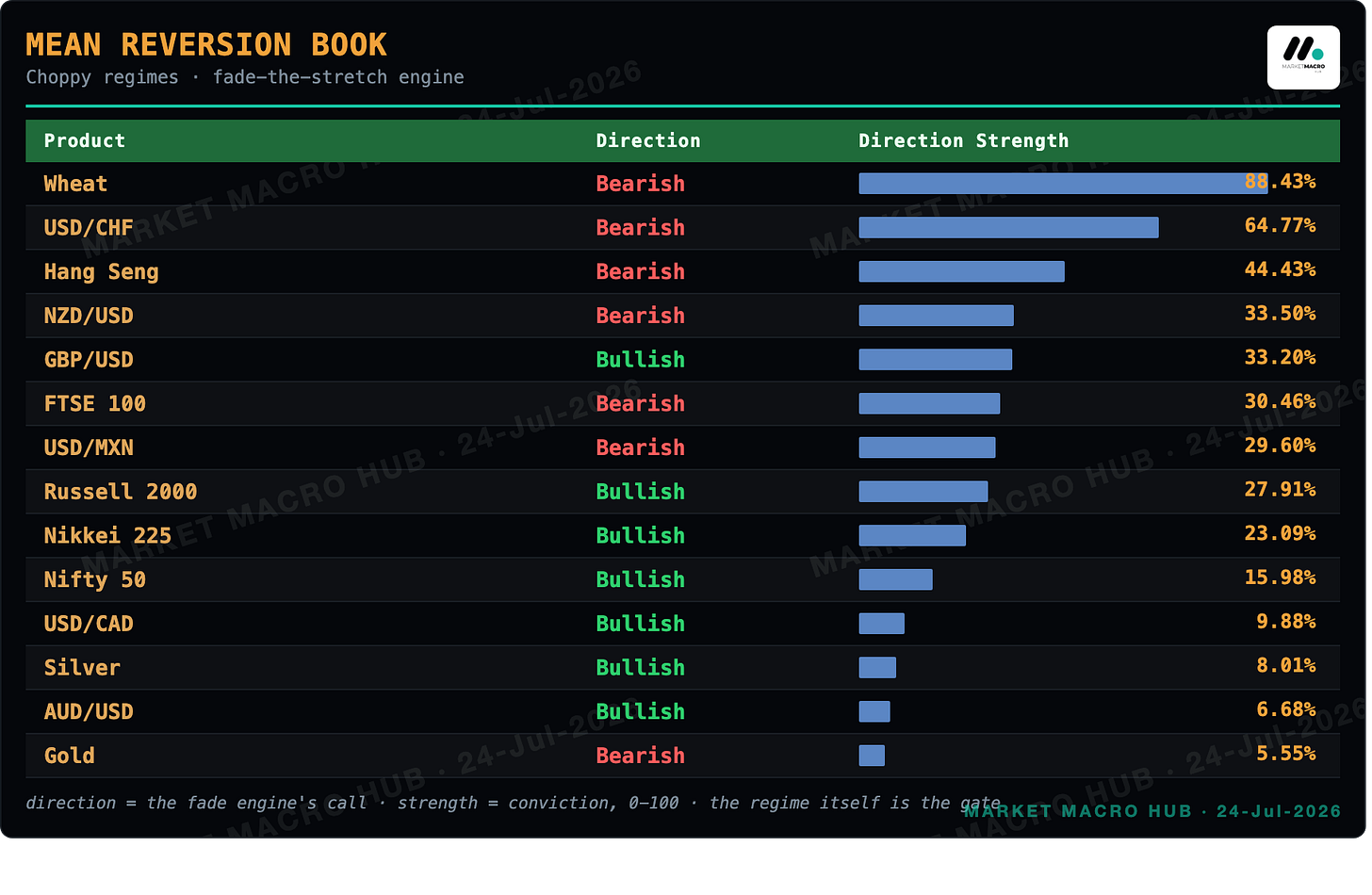Click Bearish direction in FTSE 100 row
The height and width of the screenshot is (895, 1372).
click(641, 404)
